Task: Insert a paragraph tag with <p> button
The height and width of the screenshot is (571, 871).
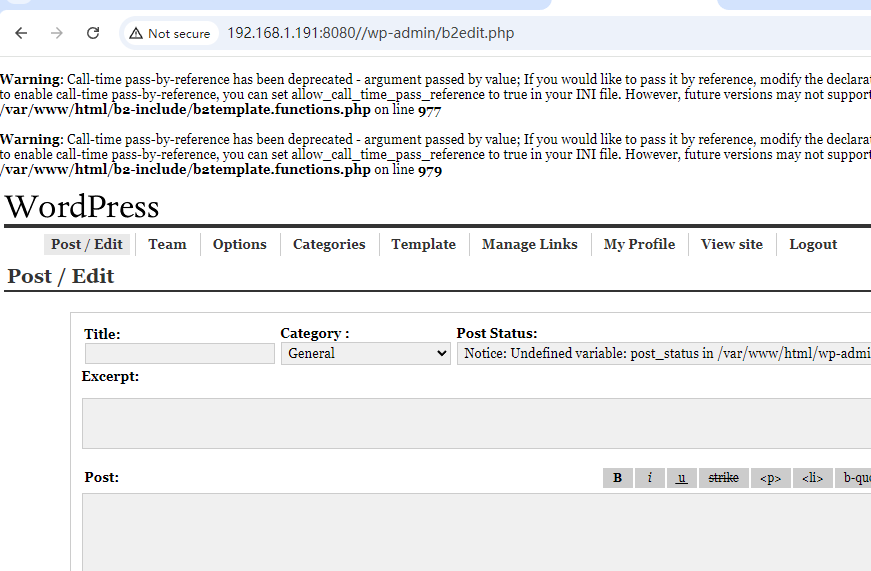Action: pyautogui.click(x=770, y=478)
